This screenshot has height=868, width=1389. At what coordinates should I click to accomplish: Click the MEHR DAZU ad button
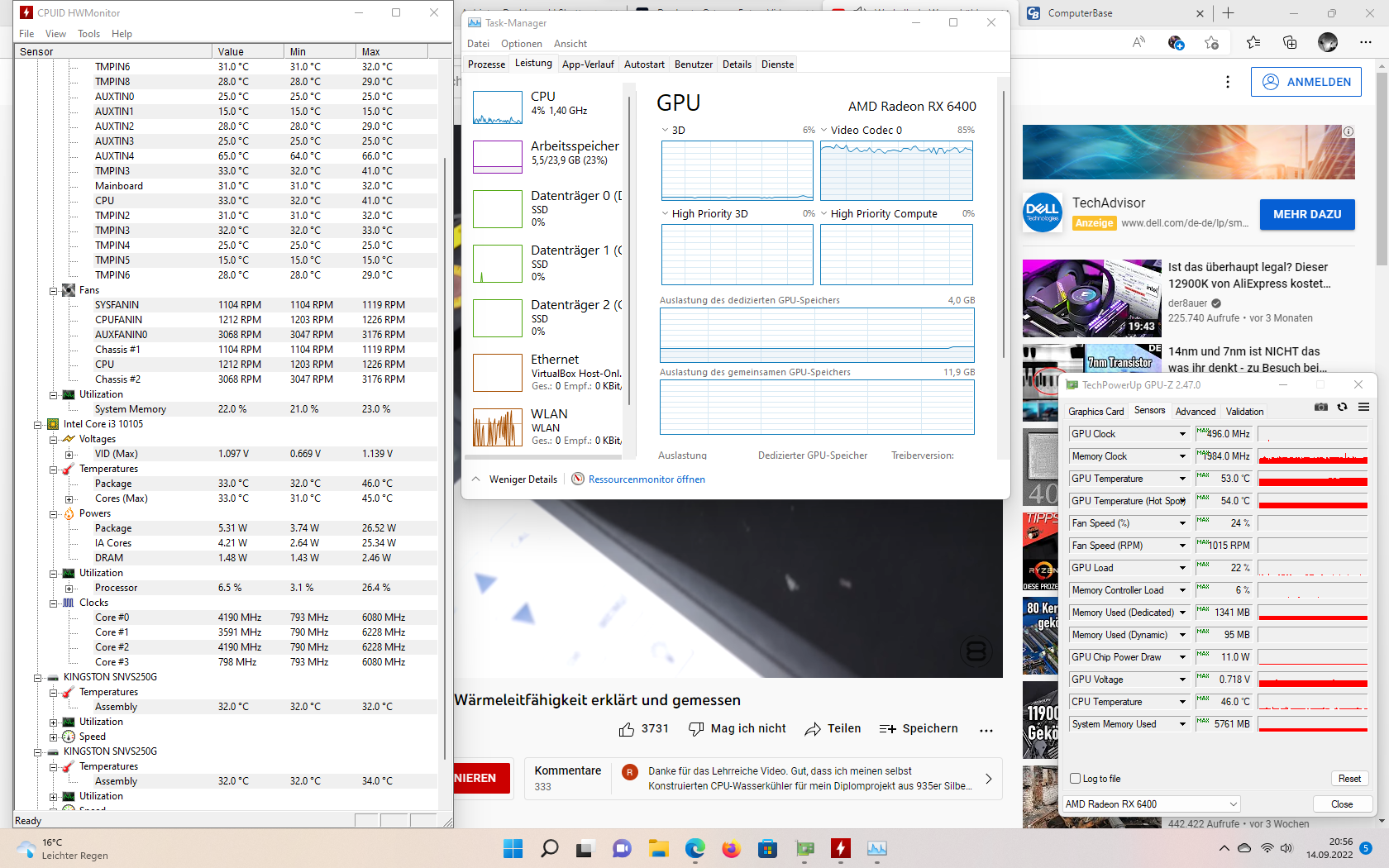(1307, 214)
